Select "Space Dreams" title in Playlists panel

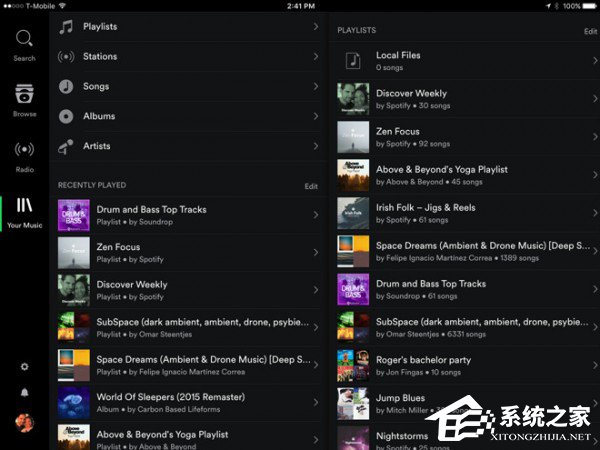(483, 246)
